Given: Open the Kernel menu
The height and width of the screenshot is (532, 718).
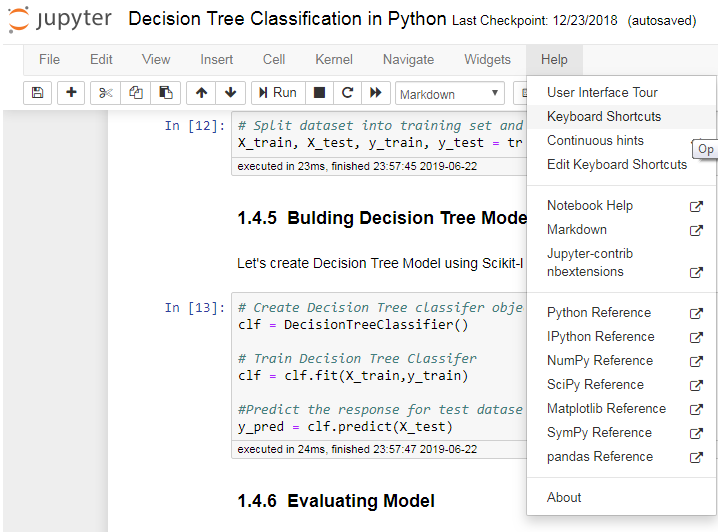Looking at the screenshot, I should click(x=333, y=60).
